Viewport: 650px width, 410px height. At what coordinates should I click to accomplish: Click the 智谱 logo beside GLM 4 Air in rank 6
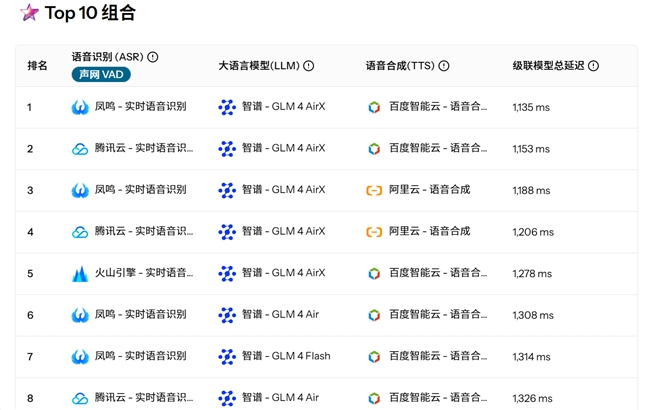coord(227,315)
